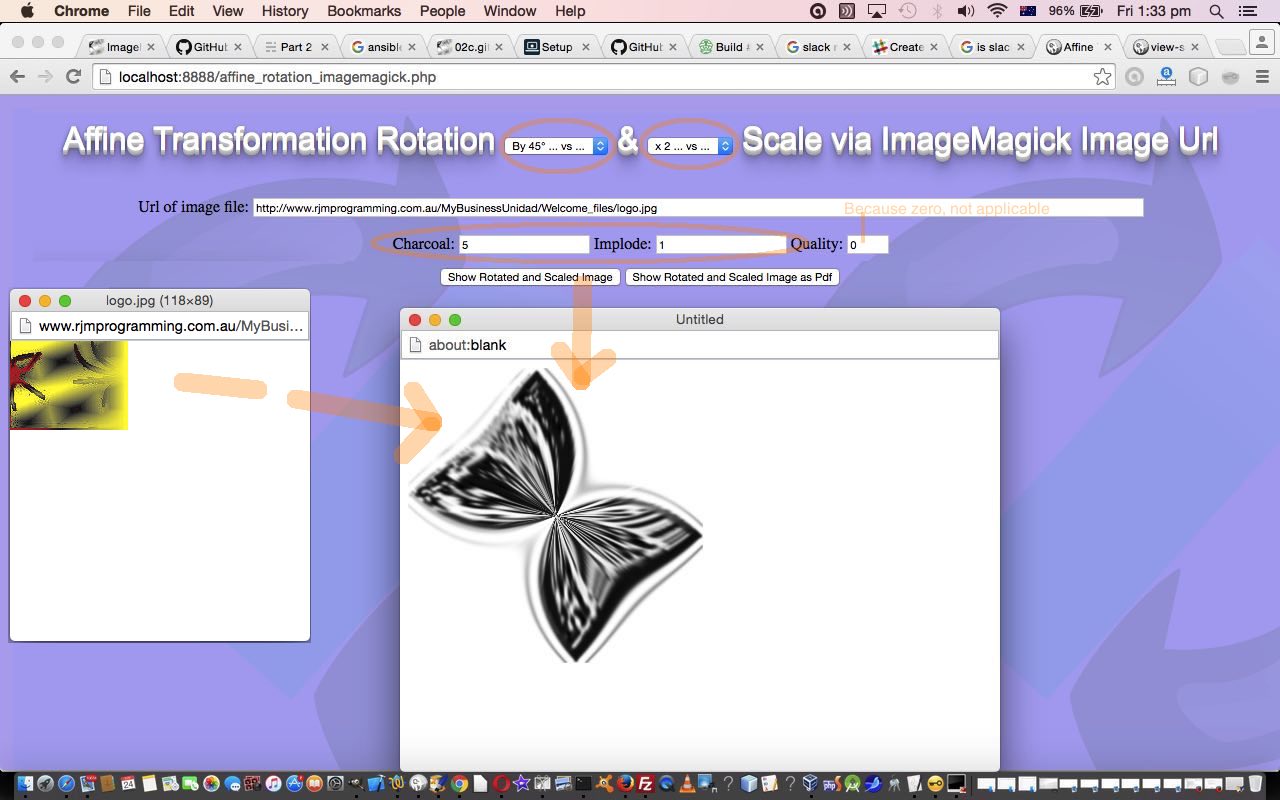The height and width of the screenshot is (800, 1280).
Task: Open the Bookmarks menu
Action: (x=364, y=11)
